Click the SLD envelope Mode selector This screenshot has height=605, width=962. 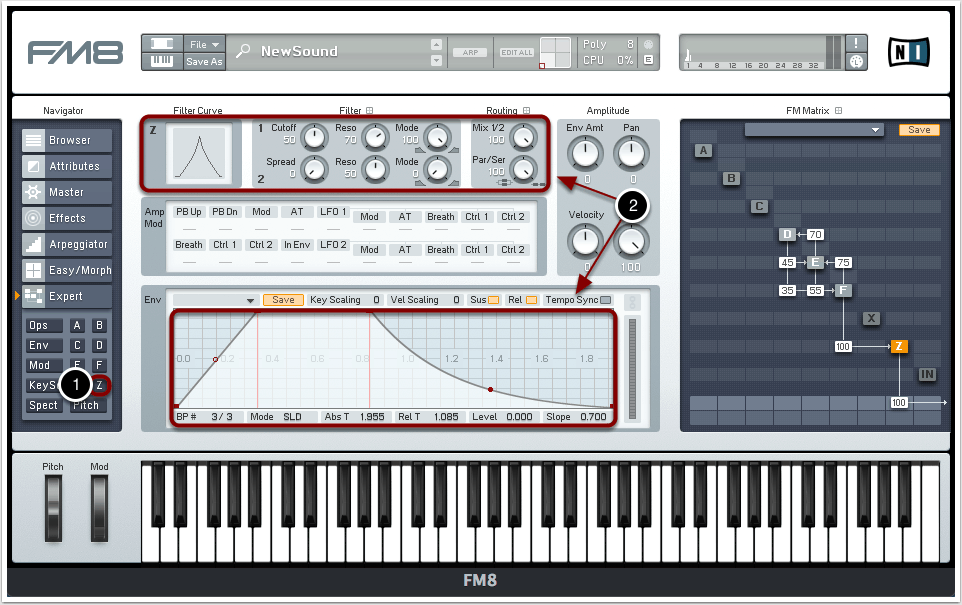pyautogui.click(x=292, y=417)
